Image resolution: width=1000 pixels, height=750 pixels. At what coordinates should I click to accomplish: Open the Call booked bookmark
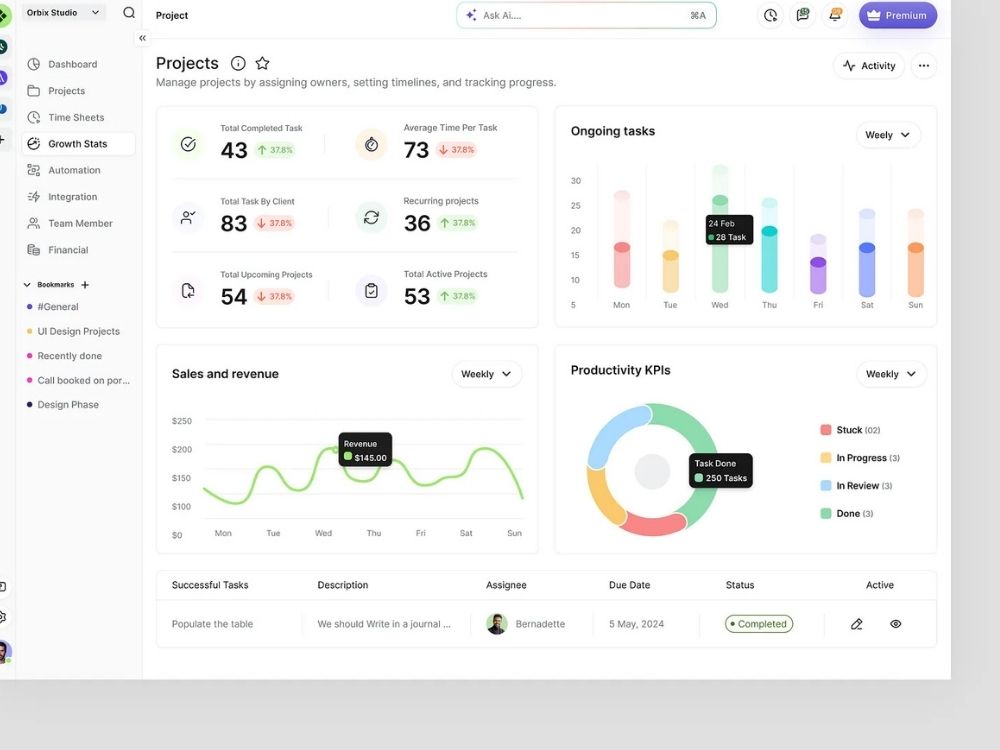tap(78, 380)
